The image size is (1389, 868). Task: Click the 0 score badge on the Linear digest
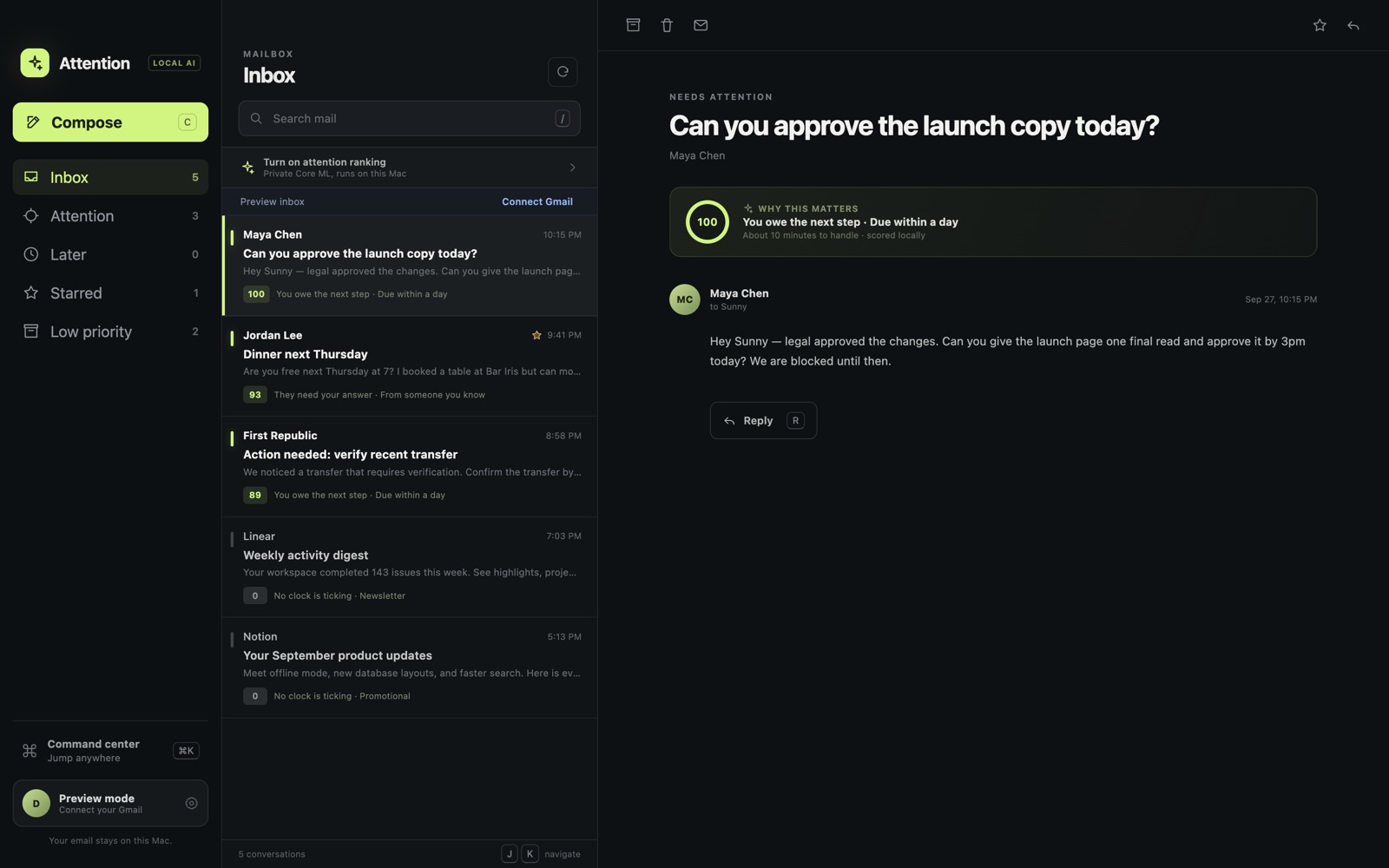point(254,596)
